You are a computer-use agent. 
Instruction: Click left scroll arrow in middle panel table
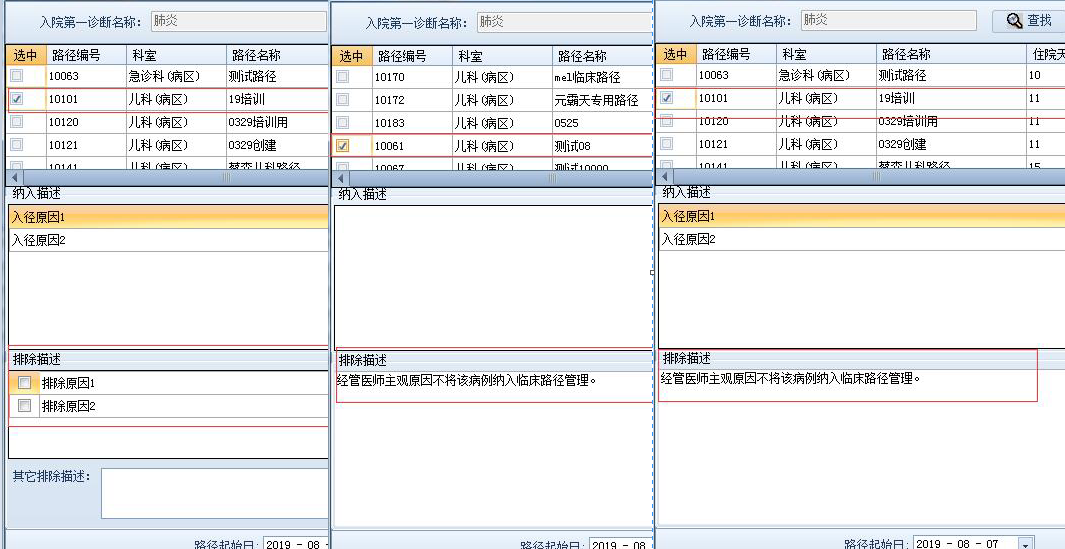click(341, 178)
